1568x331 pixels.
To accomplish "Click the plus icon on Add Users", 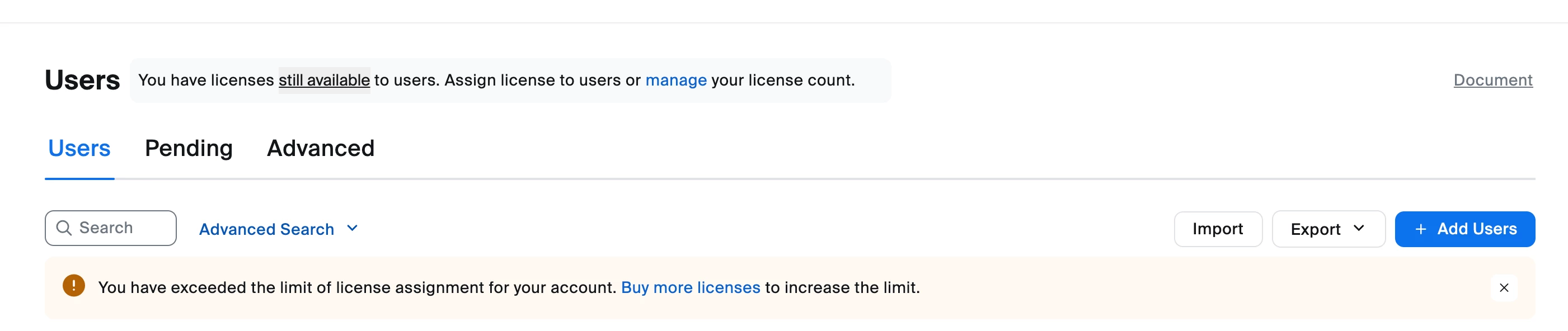I will coord(1420,229).
